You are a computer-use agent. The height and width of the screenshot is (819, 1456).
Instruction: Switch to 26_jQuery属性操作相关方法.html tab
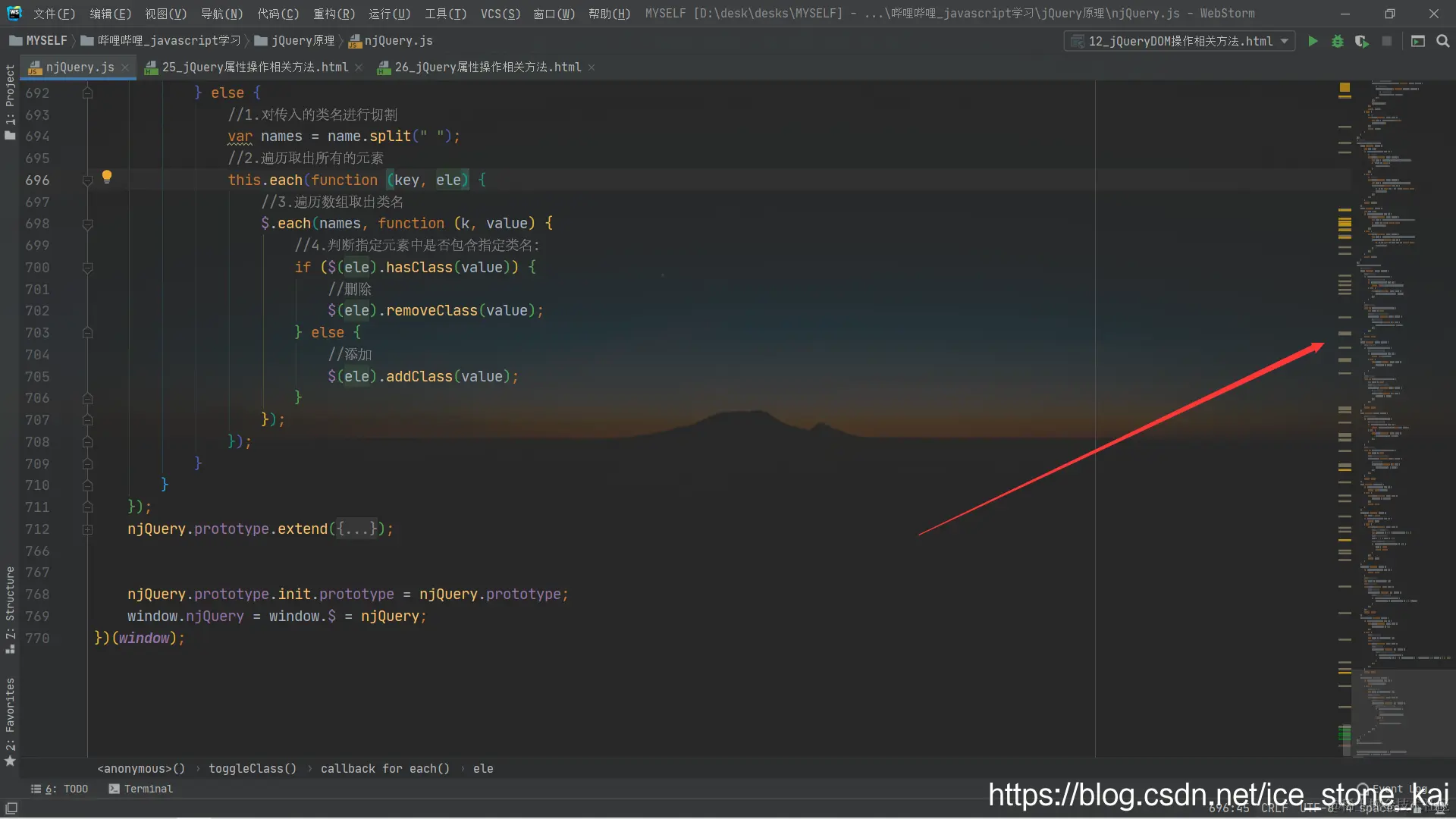point(487,67)
